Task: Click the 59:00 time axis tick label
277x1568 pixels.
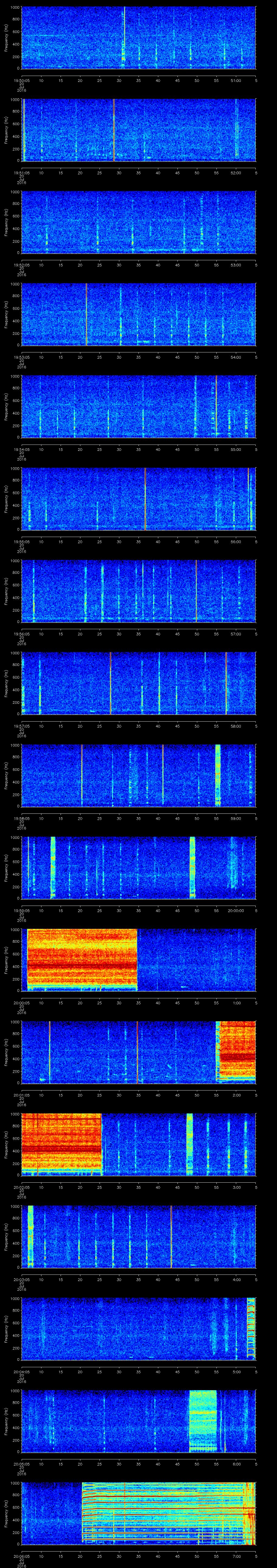Action: pyautogui.click(x=236, y=818)
